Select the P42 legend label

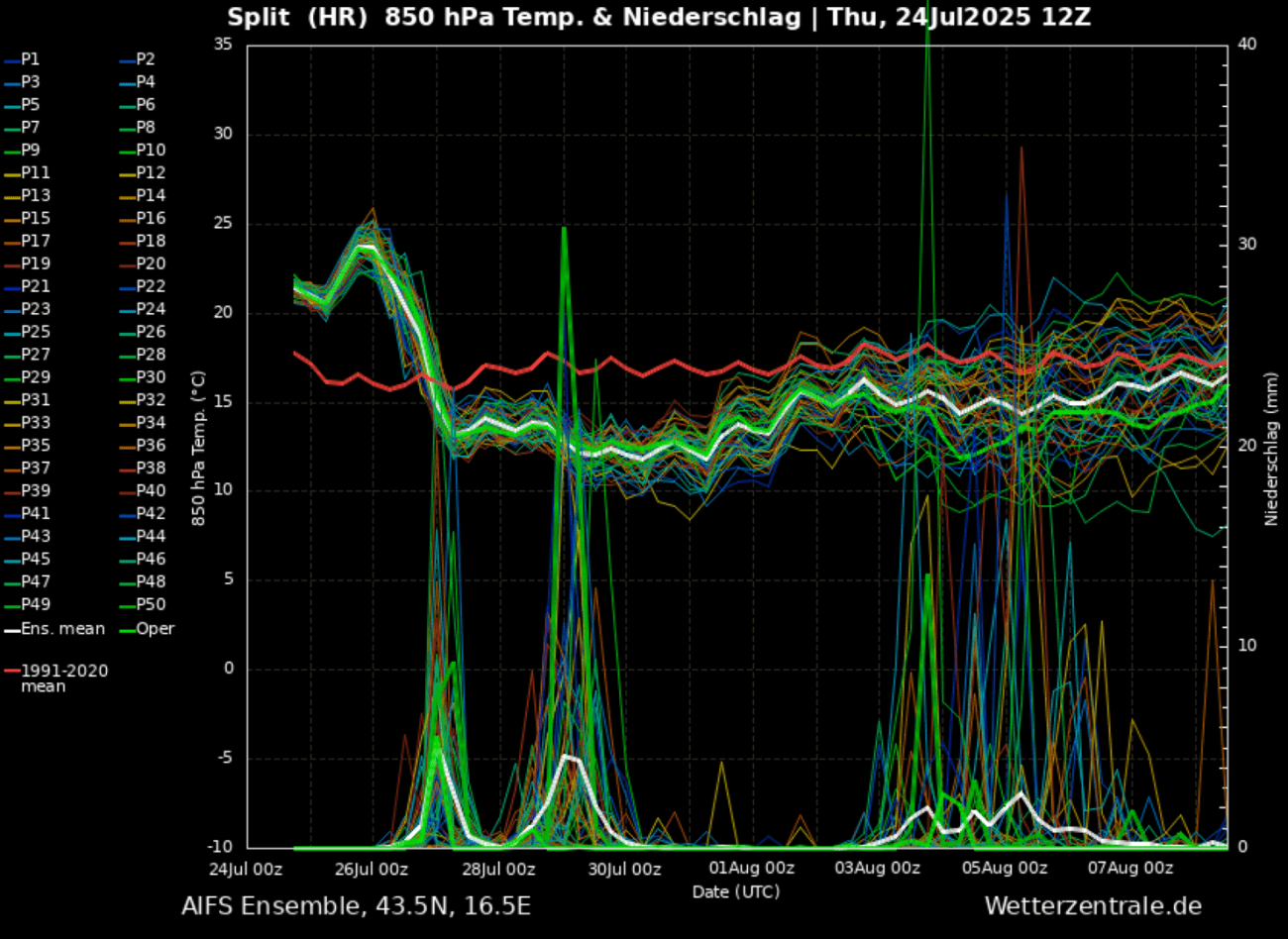pos(151,513)
